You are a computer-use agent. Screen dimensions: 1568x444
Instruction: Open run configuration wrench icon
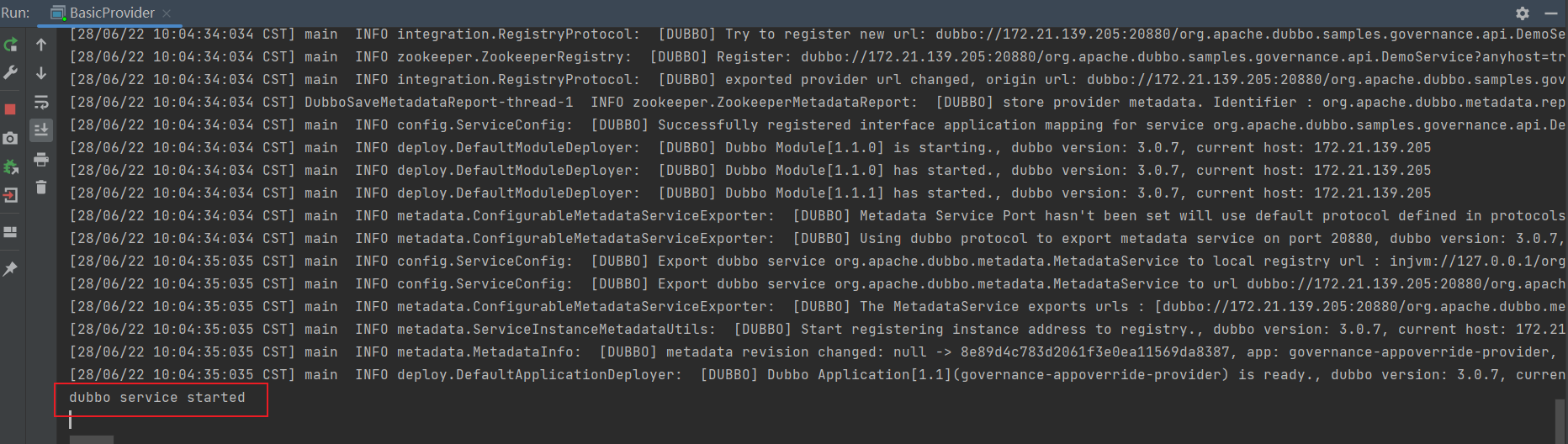(11, 73)
